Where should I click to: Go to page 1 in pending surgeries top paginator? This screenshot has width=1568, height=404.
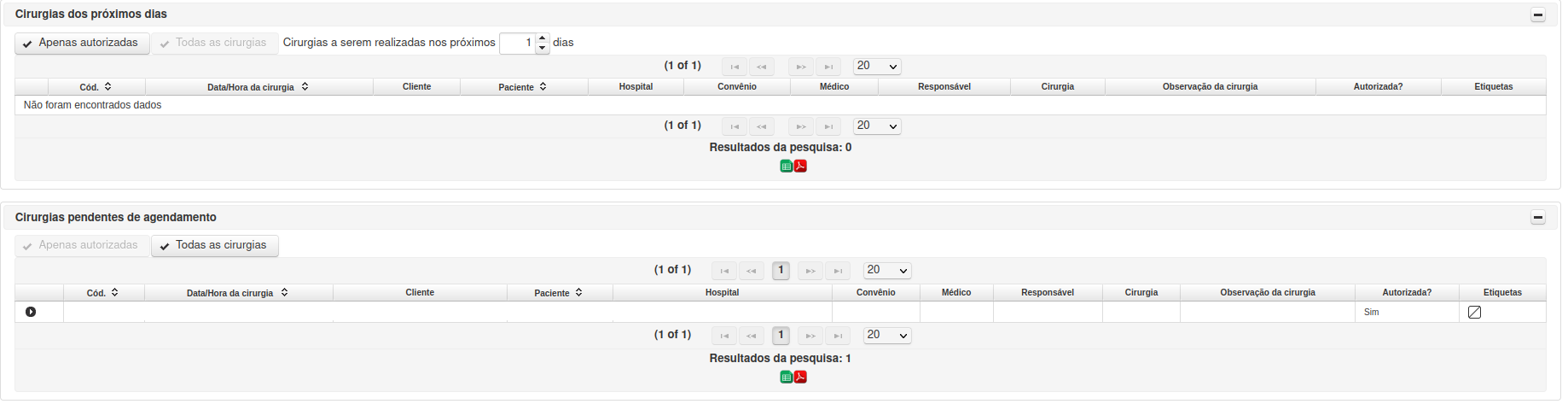coord(781,271)
